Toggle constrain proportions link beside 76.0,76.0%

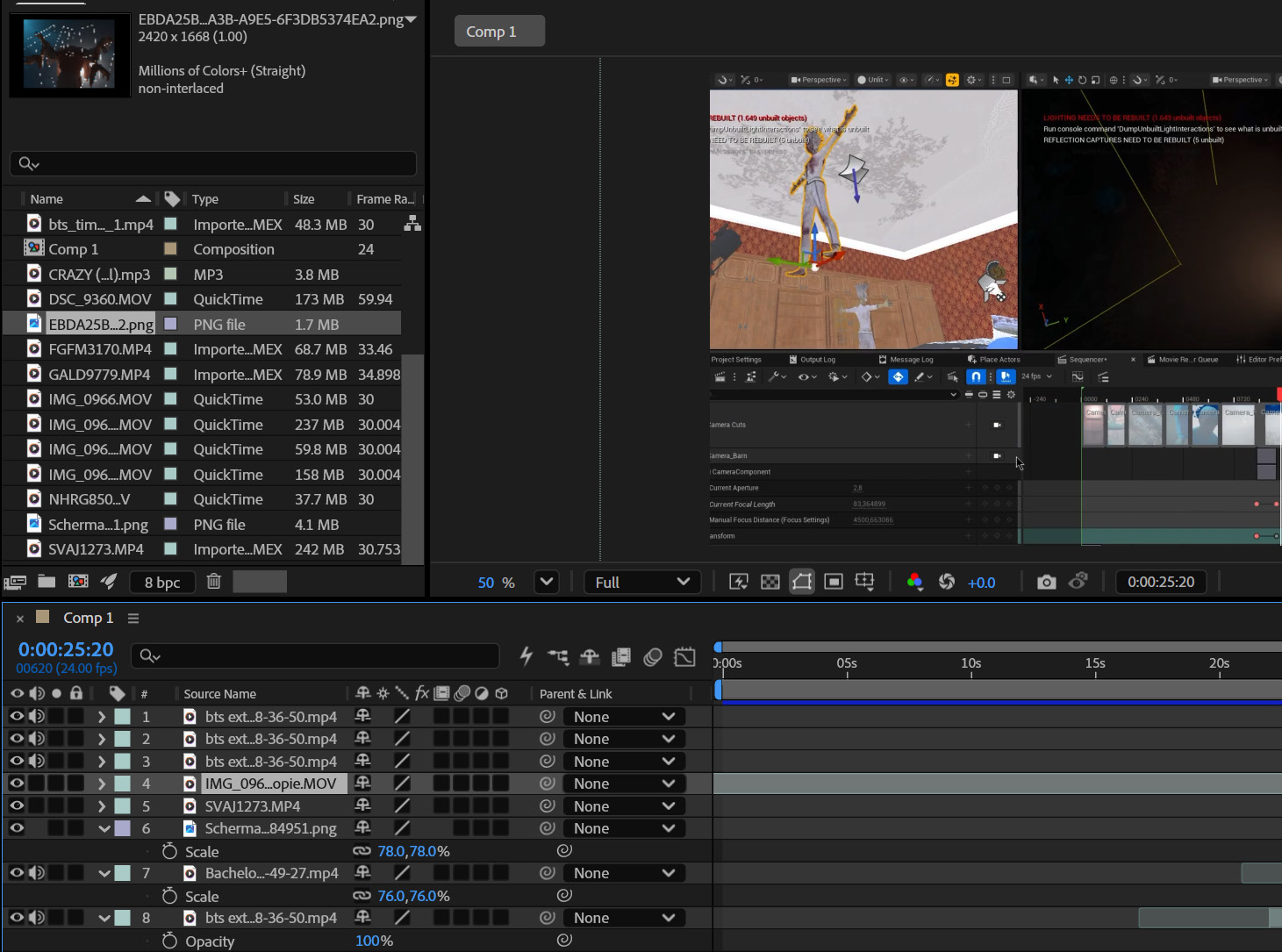[x=362, y=895]
